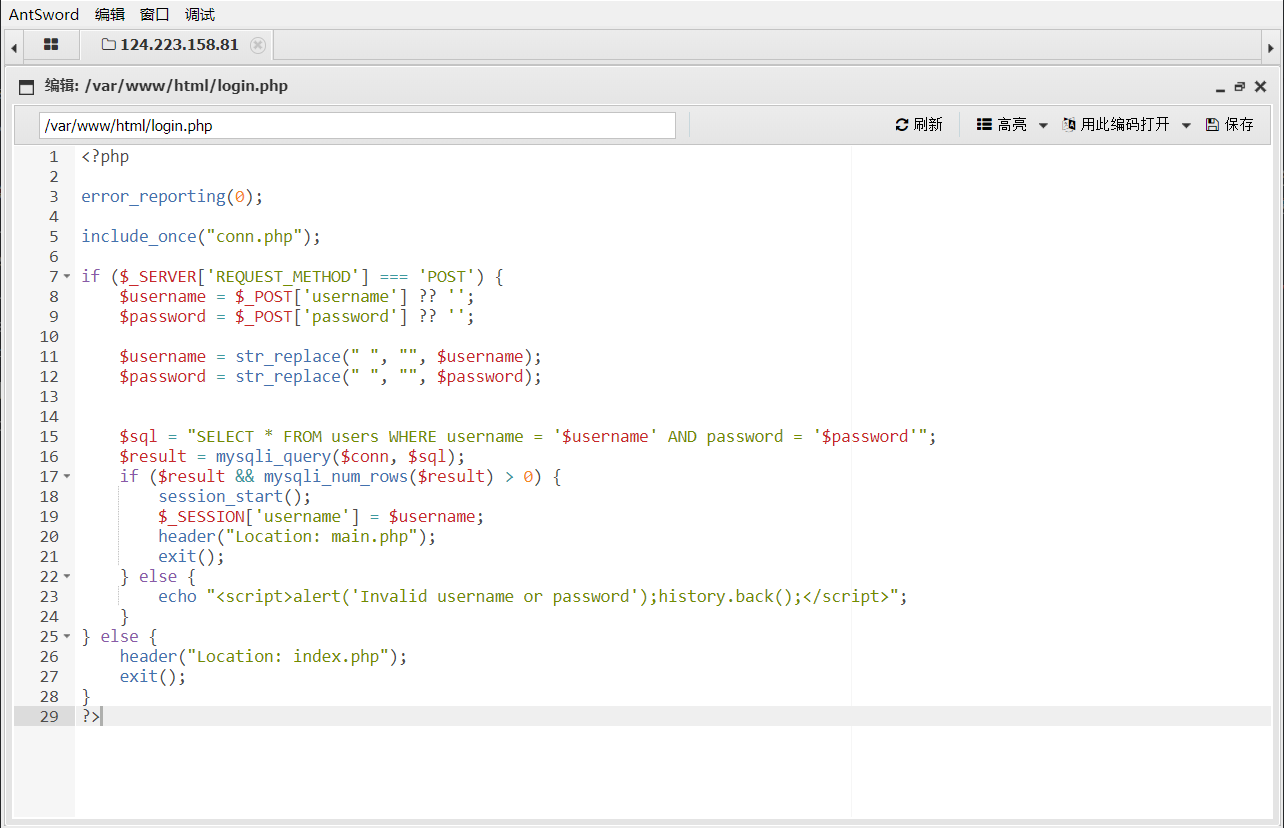Open the home grid tab

[51, 45]
